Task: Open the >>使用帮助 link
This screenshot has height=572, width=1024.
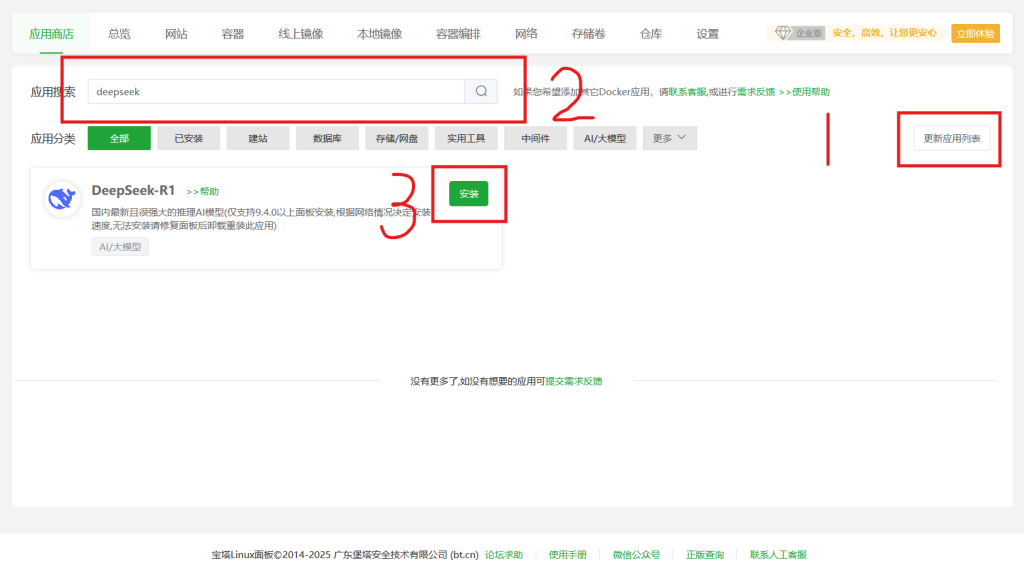Action: [804, 92]
